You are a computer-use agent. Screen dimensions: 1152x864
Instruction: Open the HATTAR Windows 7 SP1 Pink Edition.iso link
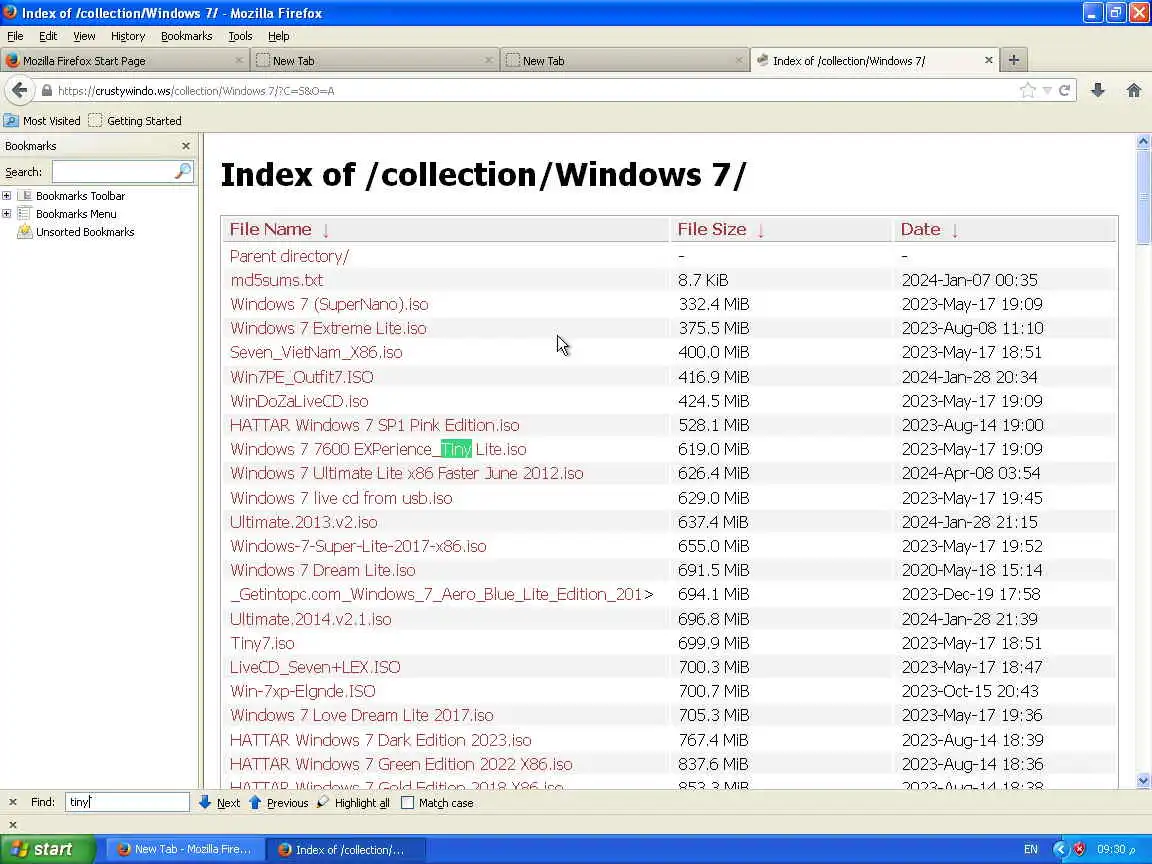click(375, 425)
